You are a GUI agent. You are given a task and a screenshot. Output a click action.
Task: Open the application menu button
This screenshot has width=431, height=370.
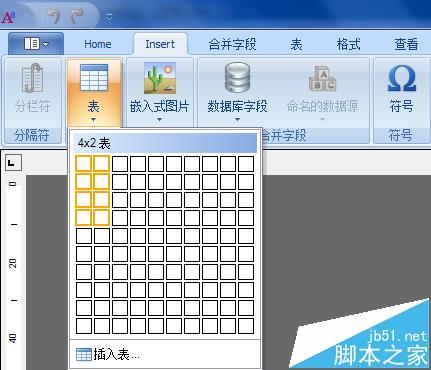(x=36, y=43)
